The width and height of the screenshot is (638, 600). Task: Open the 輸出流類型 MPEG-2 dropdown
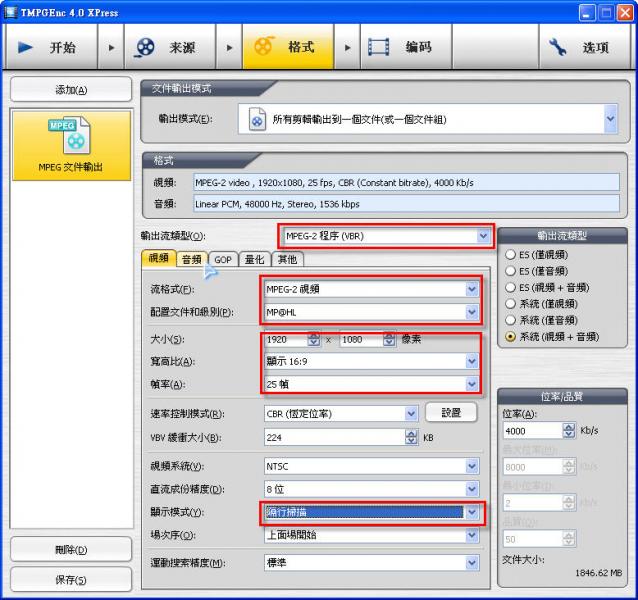point(485,236)
